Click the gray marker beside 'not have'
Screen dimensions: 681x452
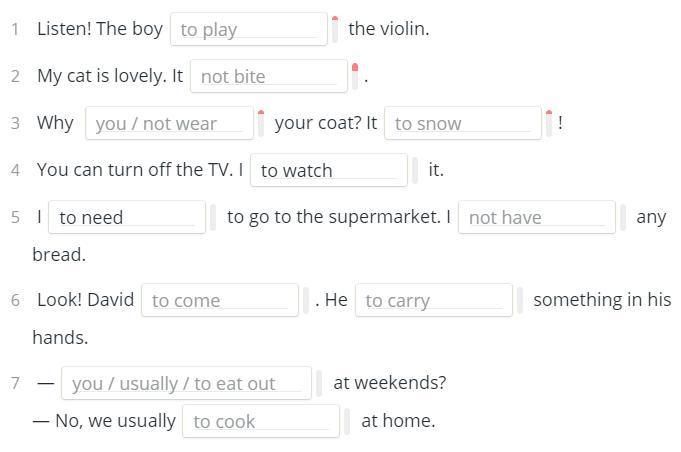click(x=623, y=217)
